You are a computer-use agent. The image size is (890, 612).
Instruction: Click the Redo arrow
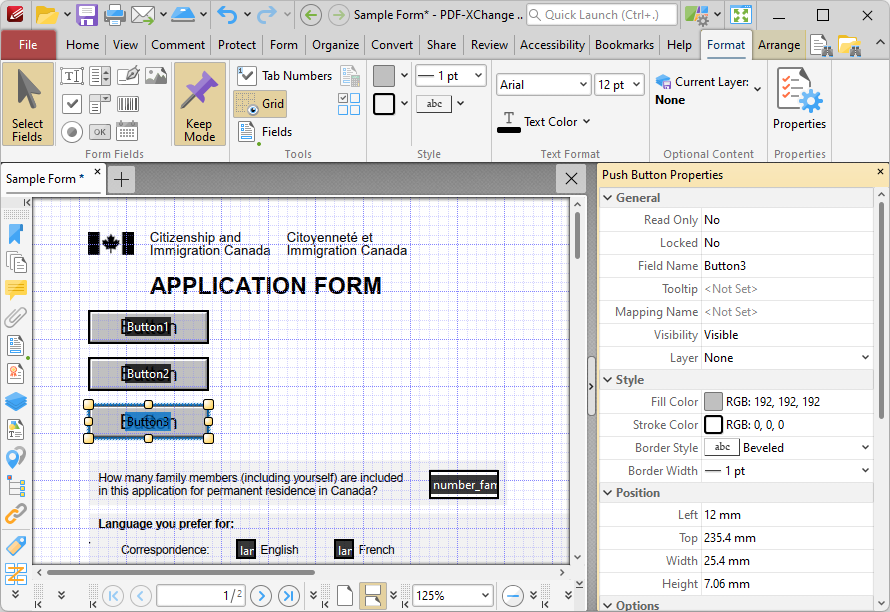(267, 15)
